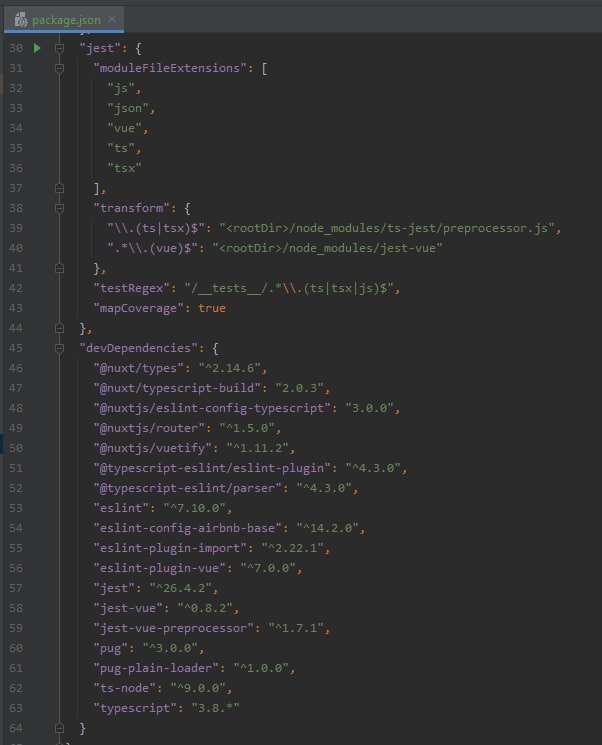This screenshot has height=745, width=602.
Task: Click line number 43 in the gutter
Action: (16, 308)
